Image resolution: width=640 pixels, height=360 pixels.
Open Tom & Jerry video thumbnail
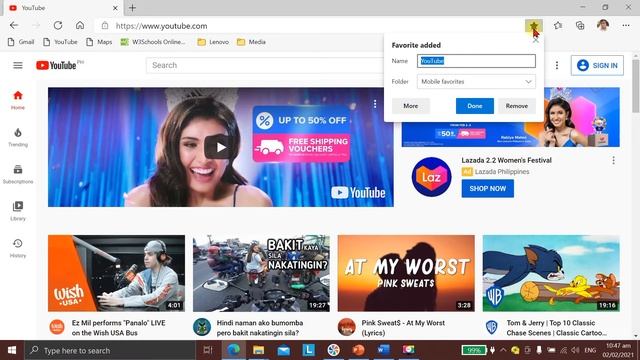tap(551, 273)
